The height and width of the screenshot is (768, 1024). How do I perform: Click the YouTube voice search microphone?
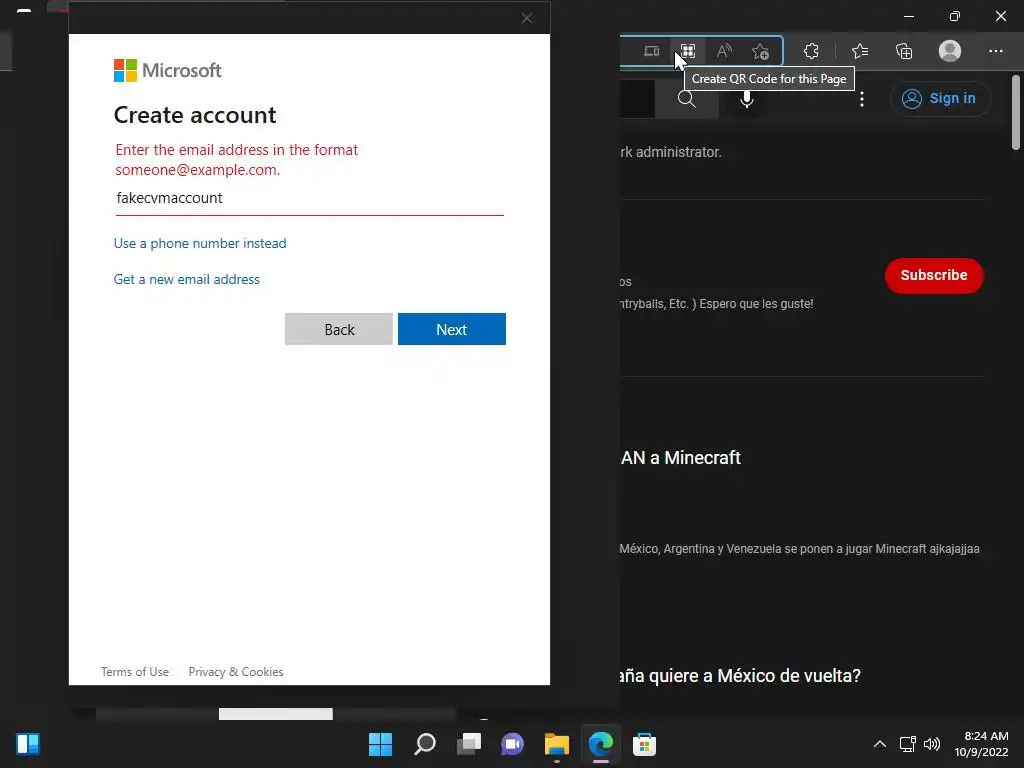click(746, 99)
